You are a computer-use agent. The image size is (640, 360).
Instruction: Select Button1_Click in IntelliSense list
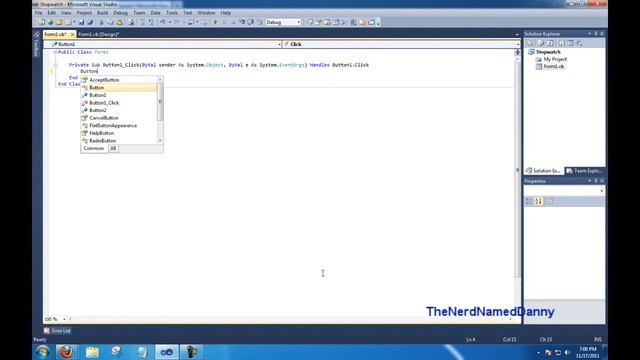tap(119, 103)
